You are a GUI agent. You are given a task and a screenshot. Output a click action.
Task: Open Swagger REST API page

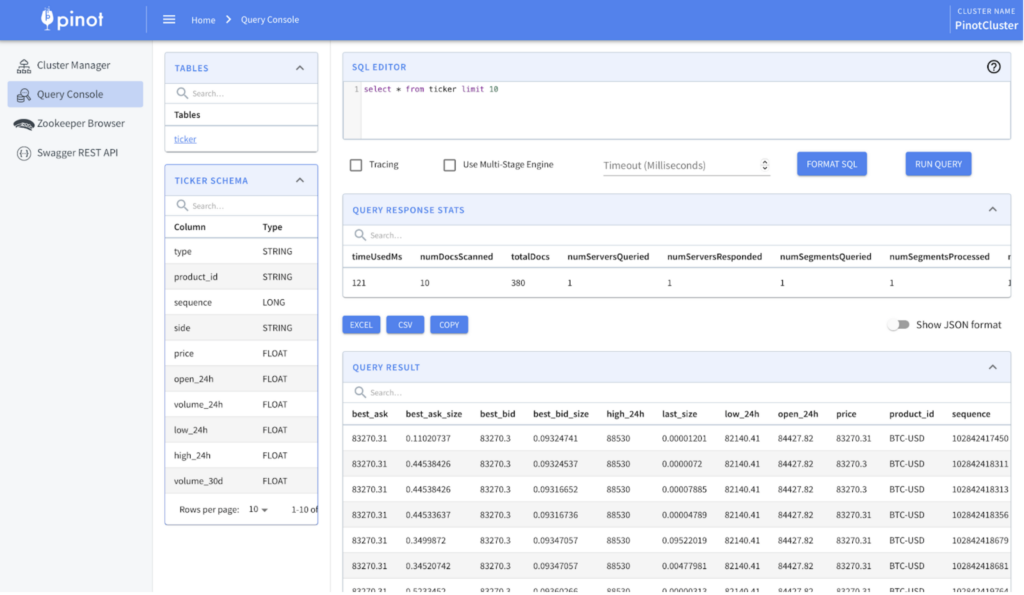(x=77, y=153)
